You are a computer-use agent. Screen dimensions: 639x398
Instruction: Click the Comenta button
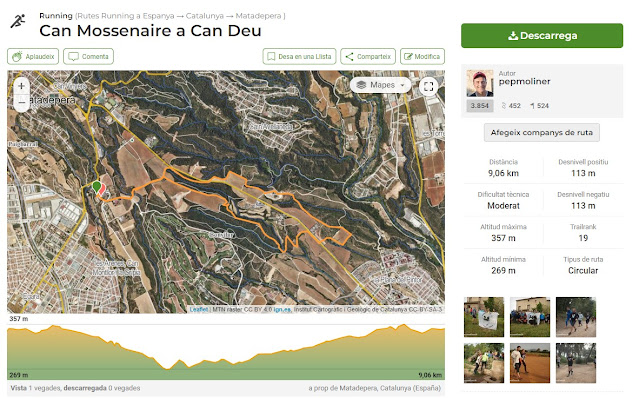[x=88, y=56]
